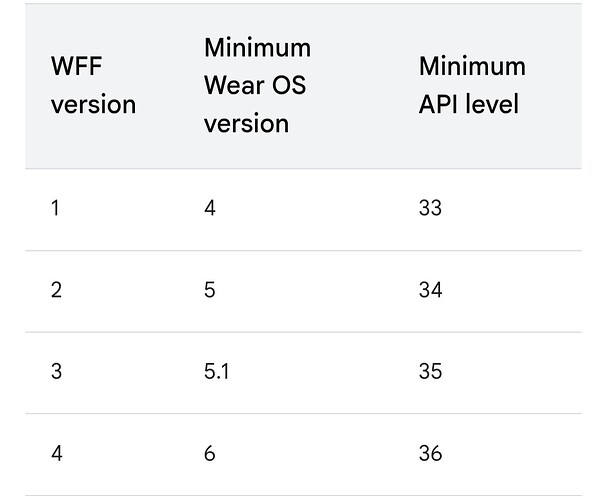
Task: Click the 'Minimum API level' column header
Action: (472, 86)
